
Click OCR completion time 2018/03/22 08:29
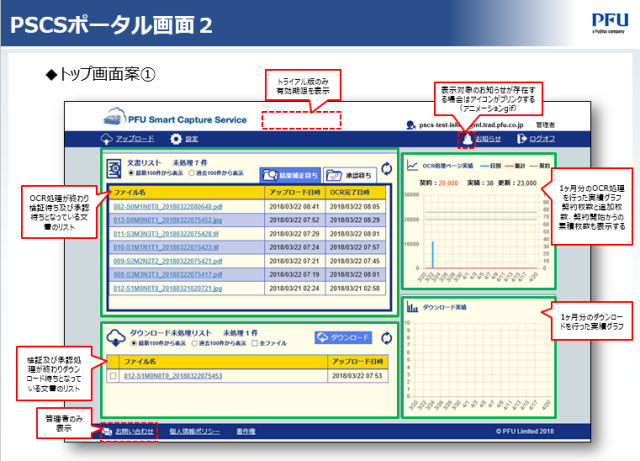pos(355,220)
